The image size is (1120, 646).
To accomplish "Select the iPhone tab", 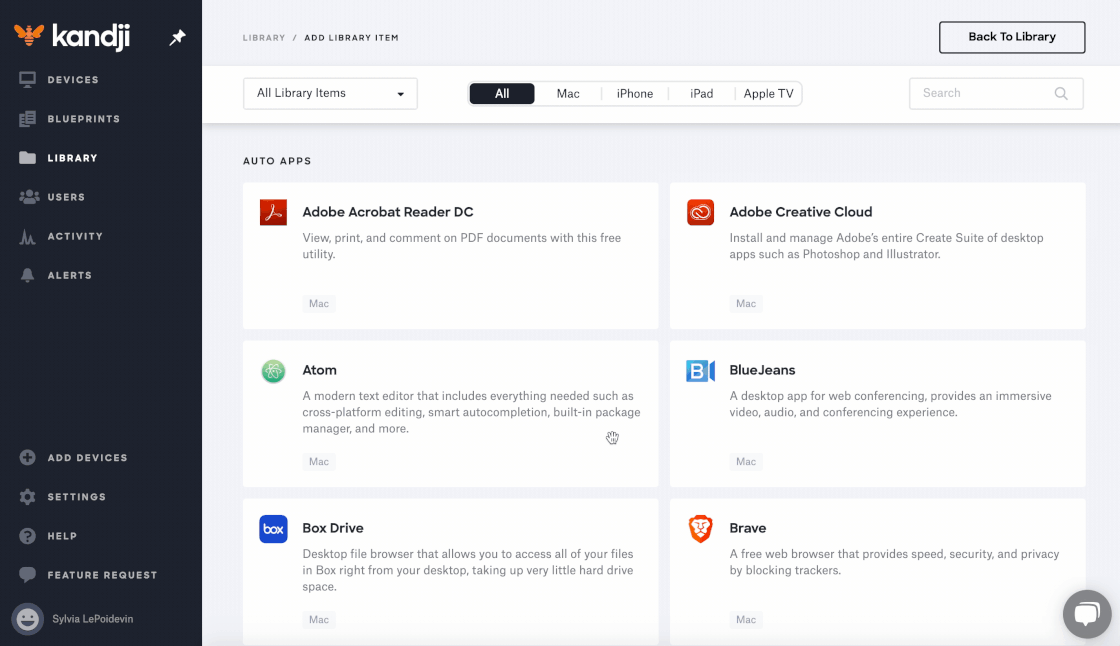I will [634, 92].
